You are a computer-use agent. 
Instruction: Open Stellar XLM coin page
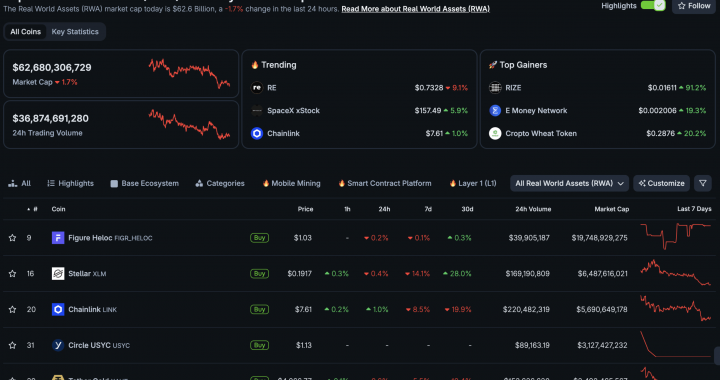(87, 274)
